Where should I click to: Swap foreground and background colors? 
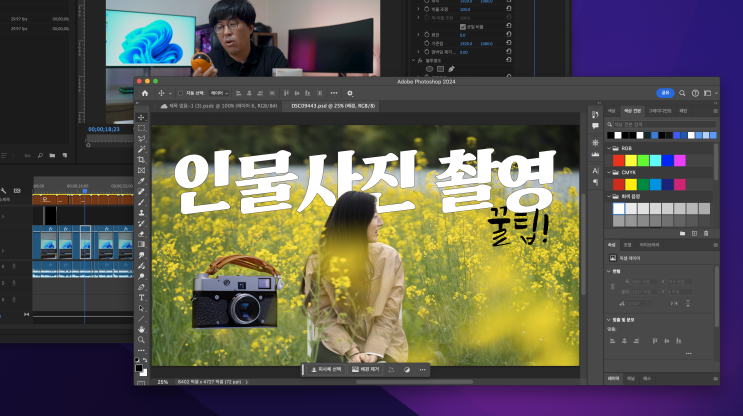point(145,360)
